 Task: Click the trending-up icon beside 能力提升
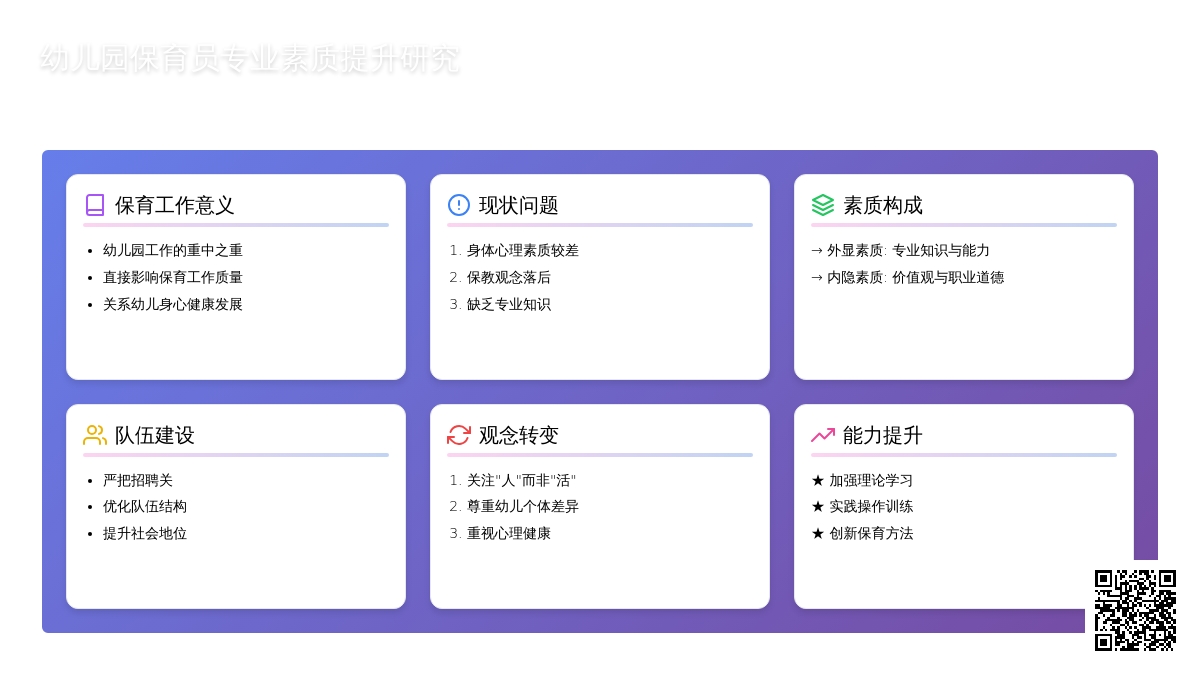click(823, 435)
